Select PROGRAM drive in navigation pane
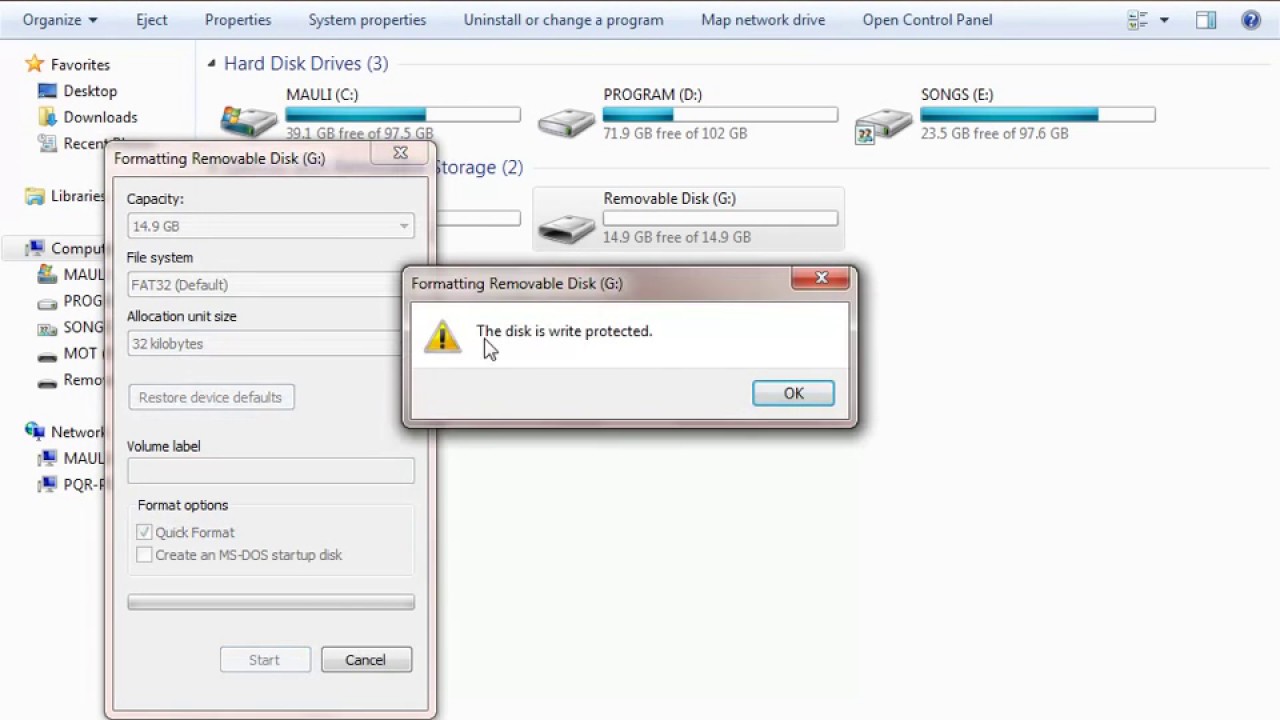This screenshot has height=720, width=1280. tap(70, 301)
